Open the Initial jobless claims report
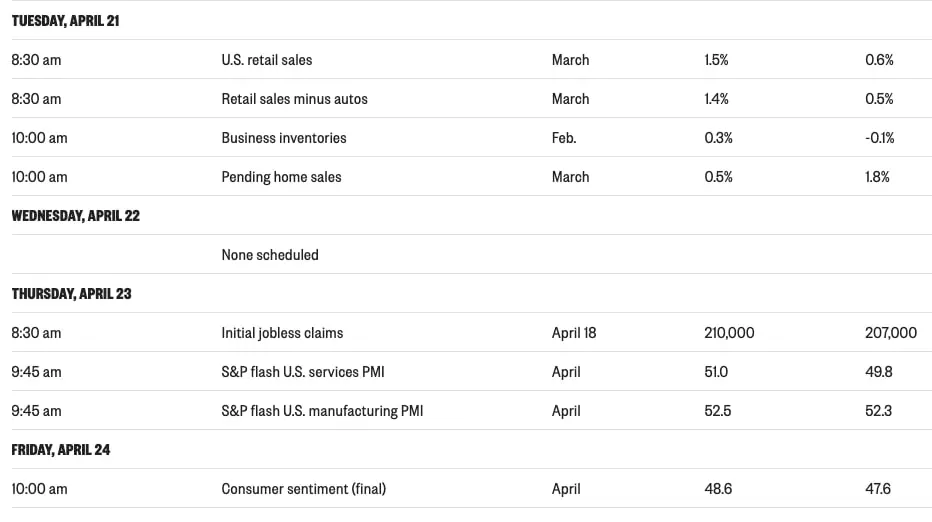Image resolution: width=932 pixels, height=522 pixels. (282, 333)
